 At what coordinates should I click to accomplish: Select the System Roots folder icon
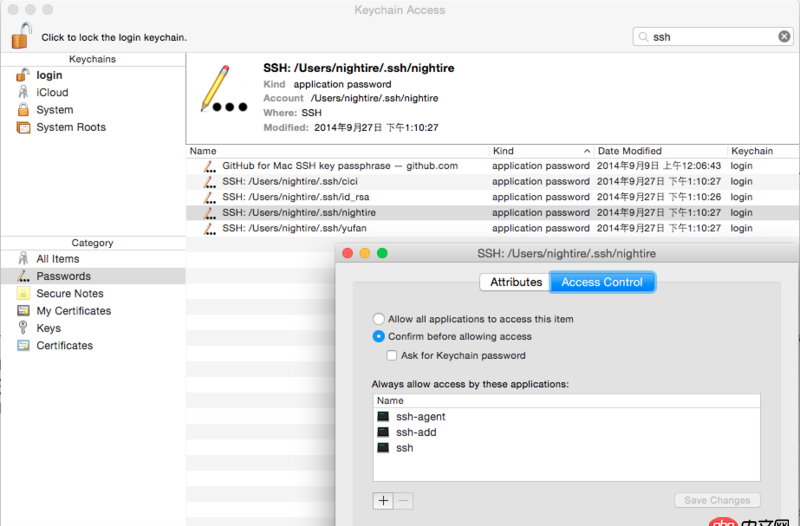coord(23,127)
